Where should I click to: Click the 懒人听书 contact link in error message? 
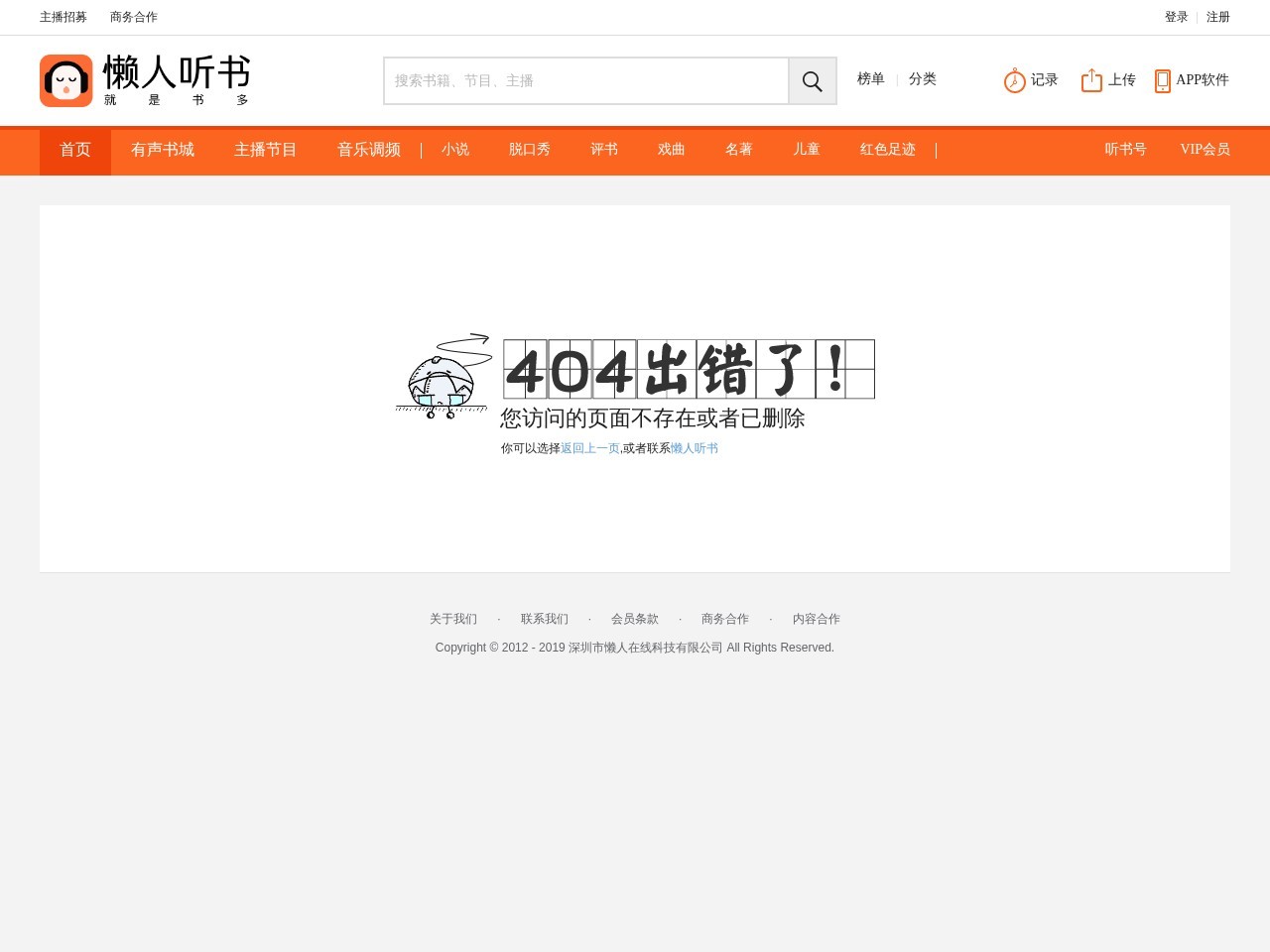695,448
